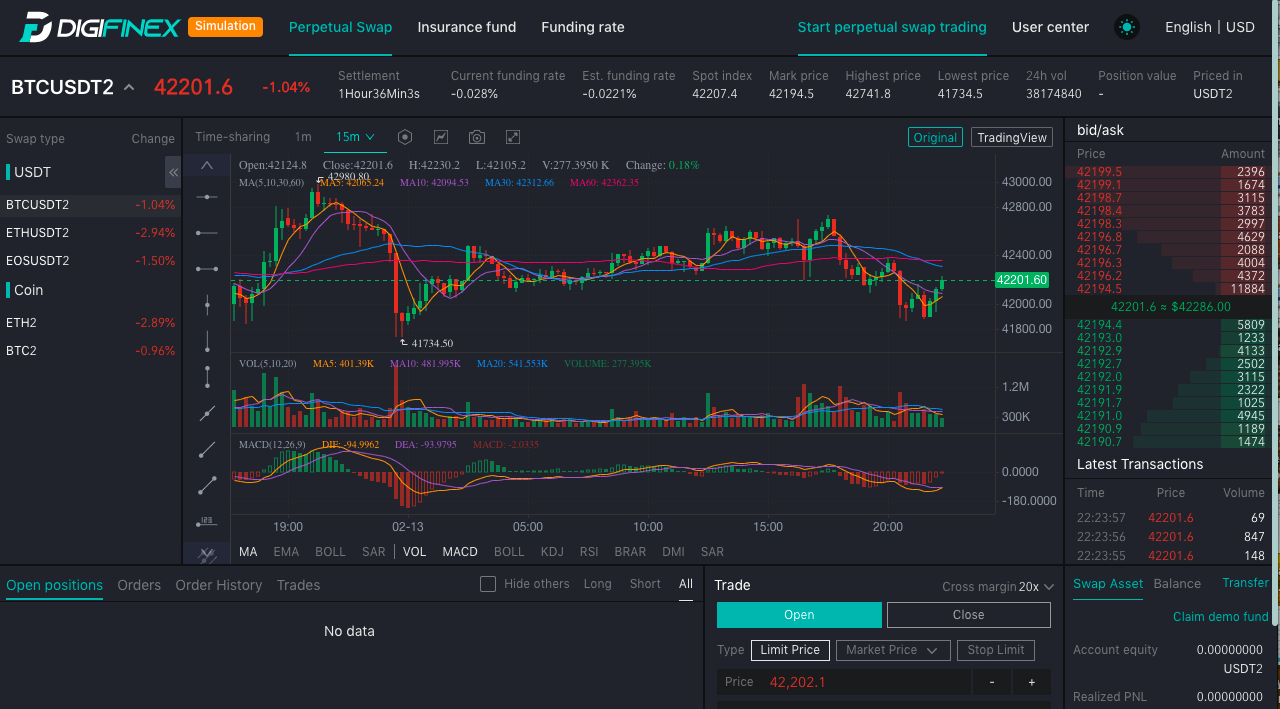Check the Hide others checkbox
The width and height of the screenshot is (1280, 709).
pyautogui.click(x=488, y=584)
